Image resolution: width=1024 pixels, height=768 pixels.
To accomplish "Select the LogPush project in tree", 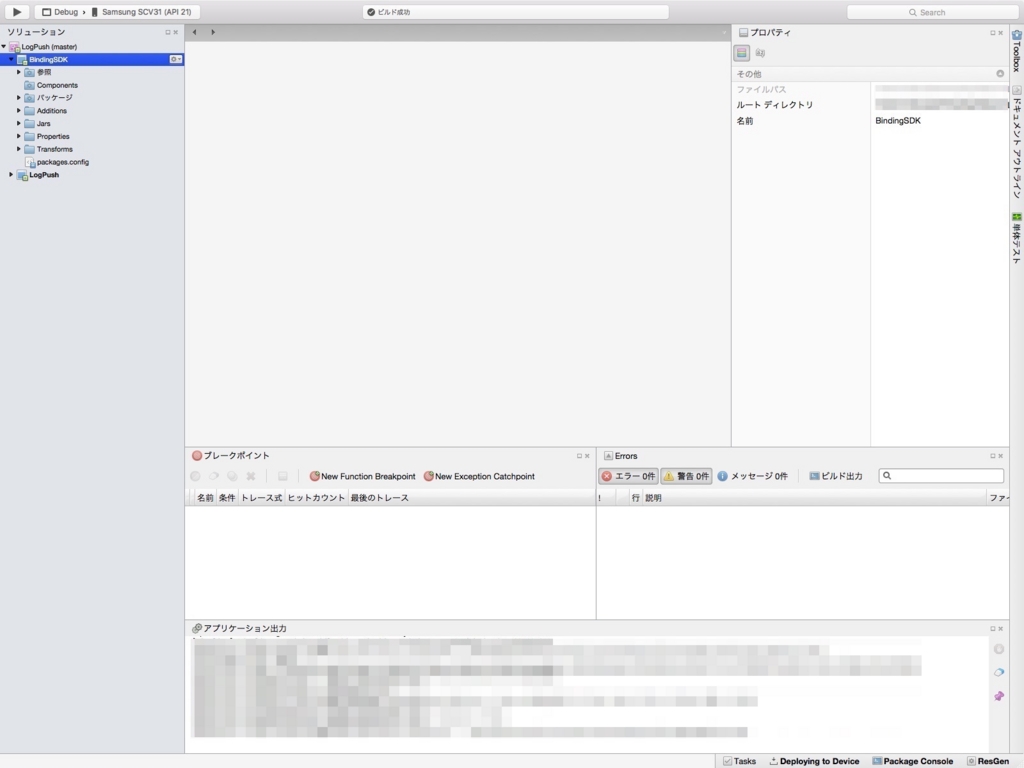I will pyautogui.click(x=44, y=175).
